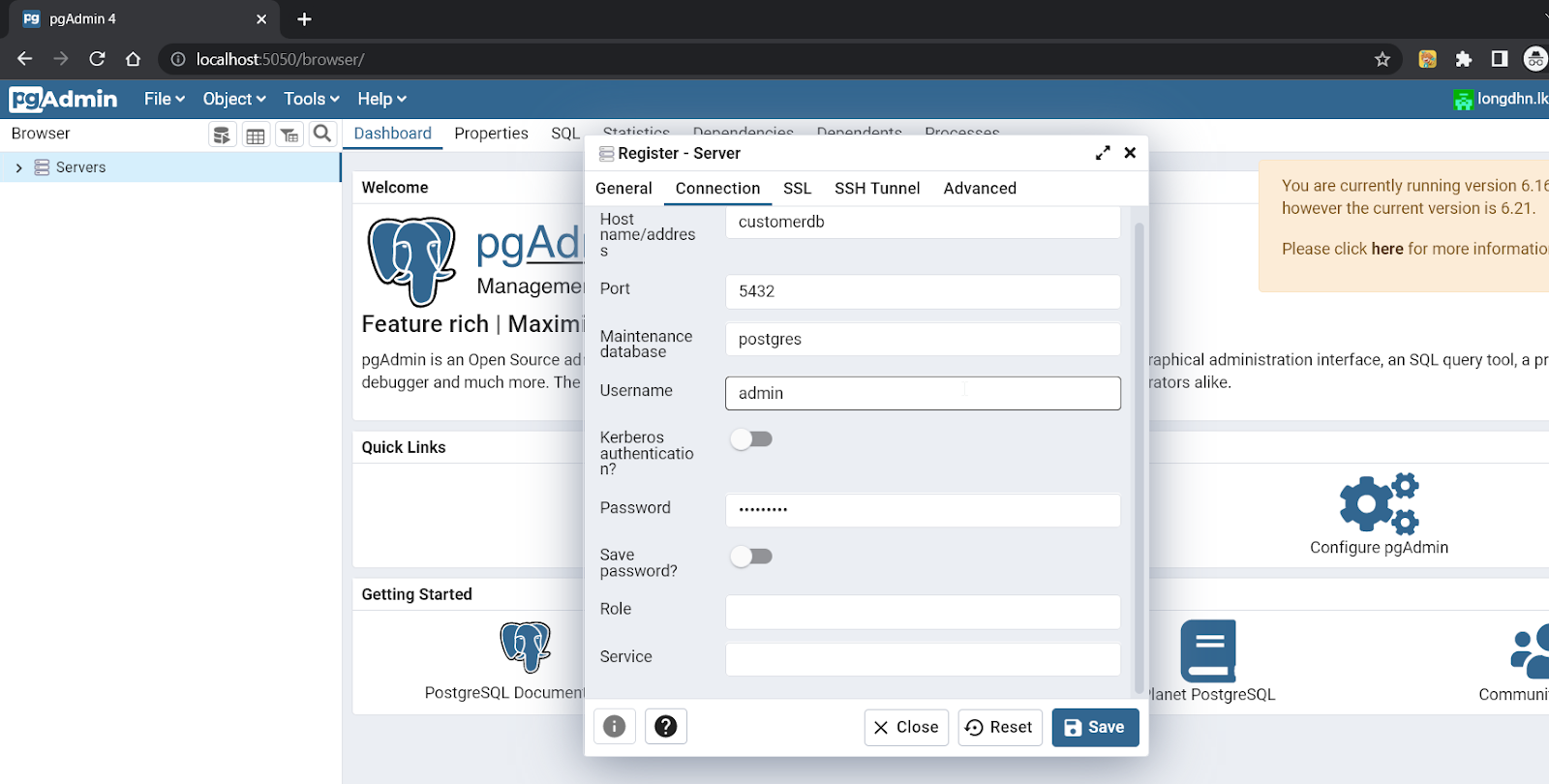The image size is (1549, 784).
Task: Open the Search Objects magnifier icon
Action: coord(322,134)
